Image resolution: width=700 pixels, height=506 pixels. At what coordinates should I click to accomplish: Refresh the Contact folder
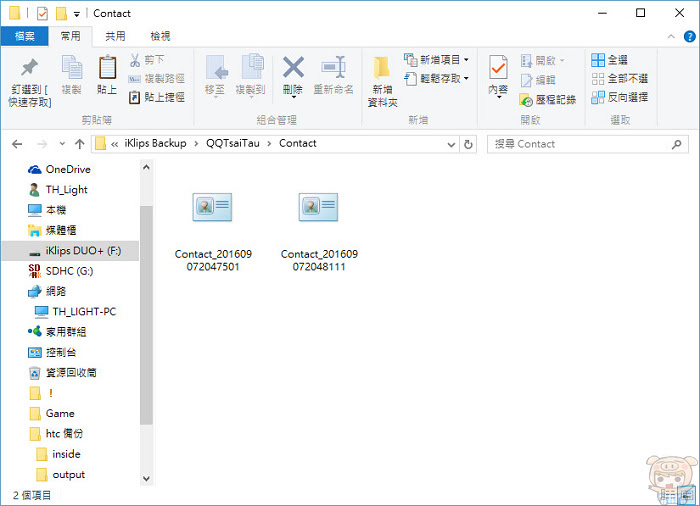468,144
